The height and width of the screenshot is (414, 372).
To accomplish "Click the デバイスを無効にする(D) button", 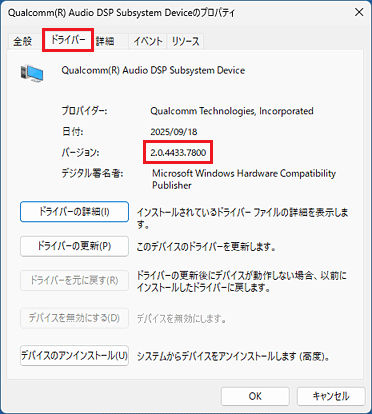I will (74, 318).
